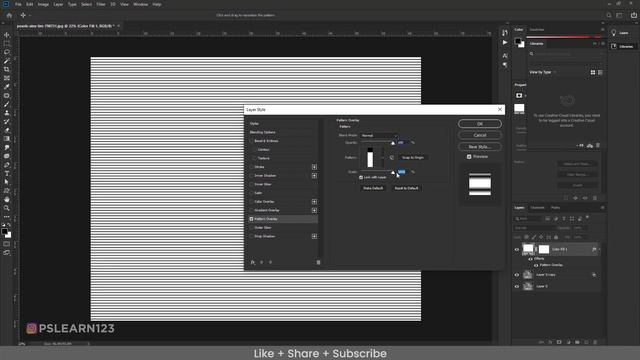Select the Crop tool
The image size is (640, 360).
click(x=7, y=69)
